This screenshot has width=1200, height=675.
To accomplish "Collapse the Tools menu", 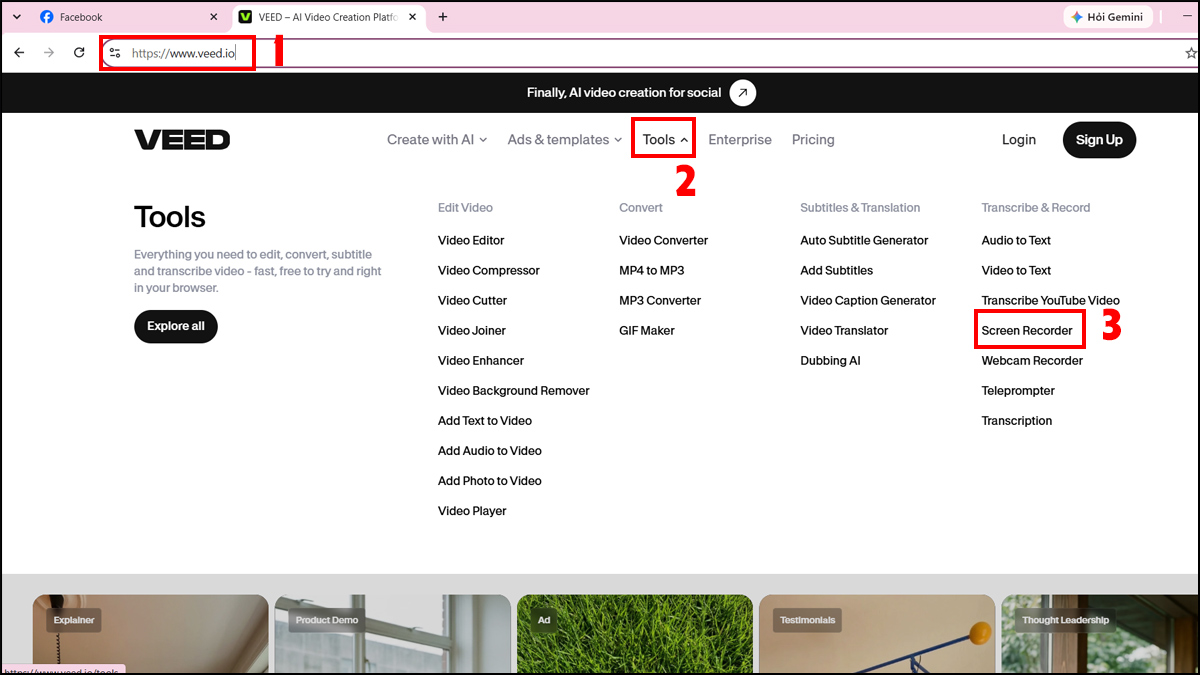I will [665, 140].
